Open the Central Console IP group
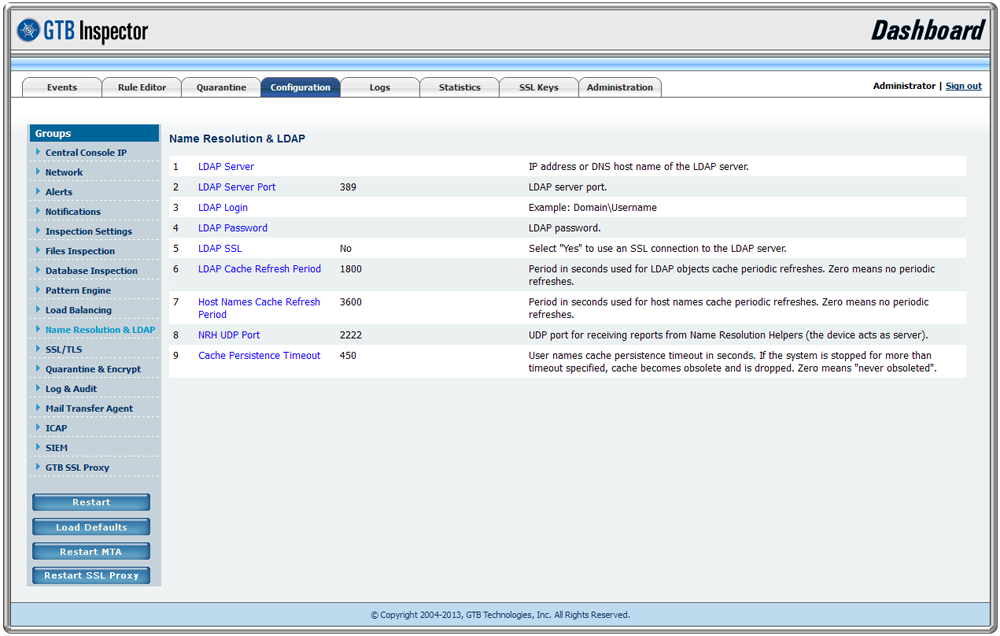 coord(86,152)
